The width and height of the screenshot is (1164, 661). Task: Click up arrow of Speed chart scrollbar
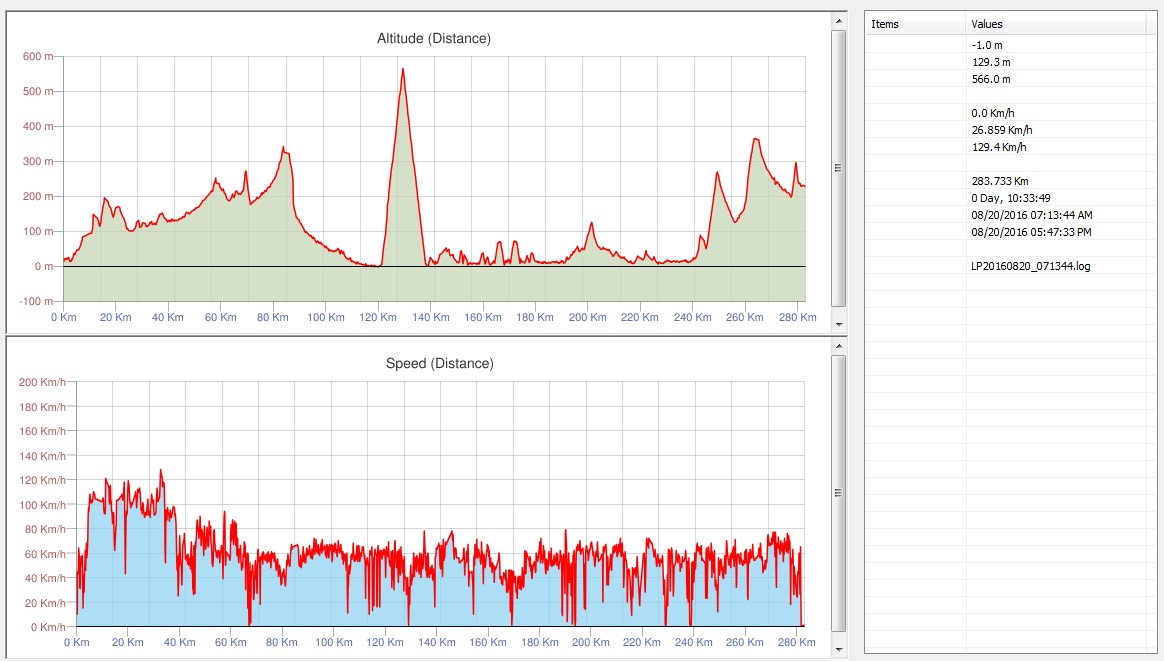(838, 344)
